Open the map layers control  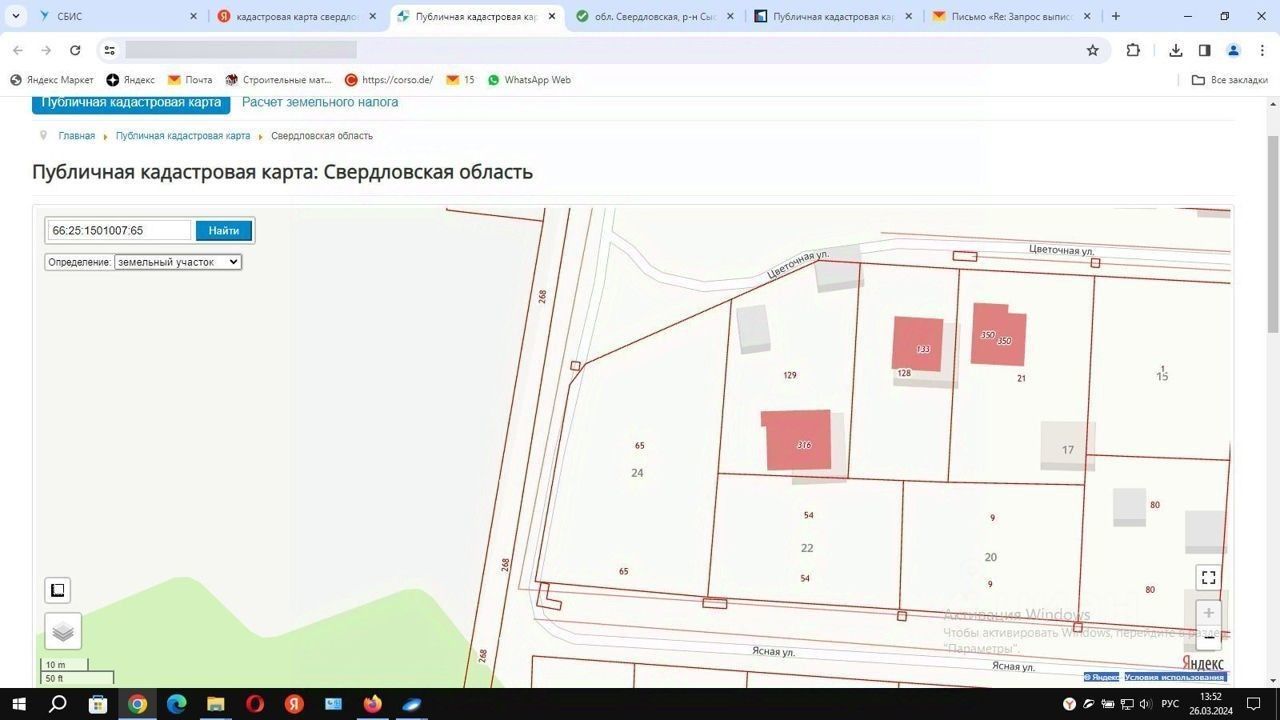63,631
